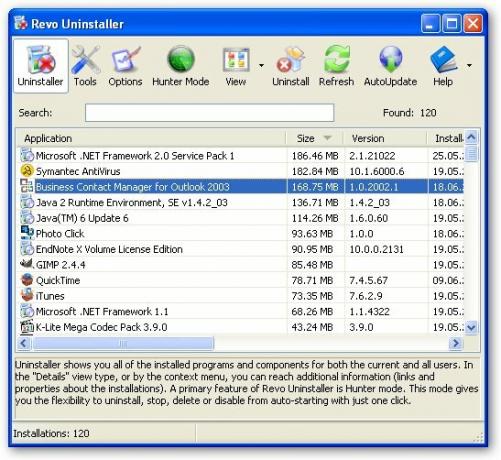Select Business Contact Manager for Outlook 2003
Screen dimensions: 501x460
click(241, 187)
